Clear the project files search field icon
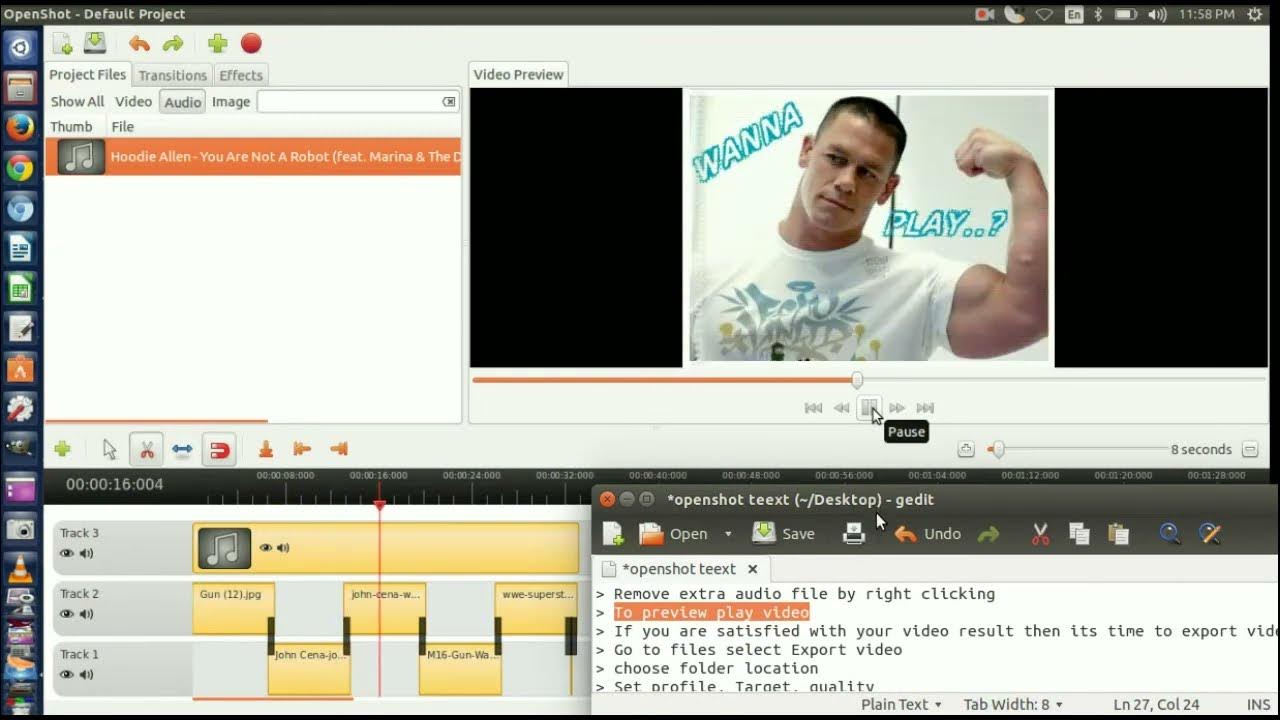The width and height of the screenshot is (1280, 720). (x=449, y=101)
